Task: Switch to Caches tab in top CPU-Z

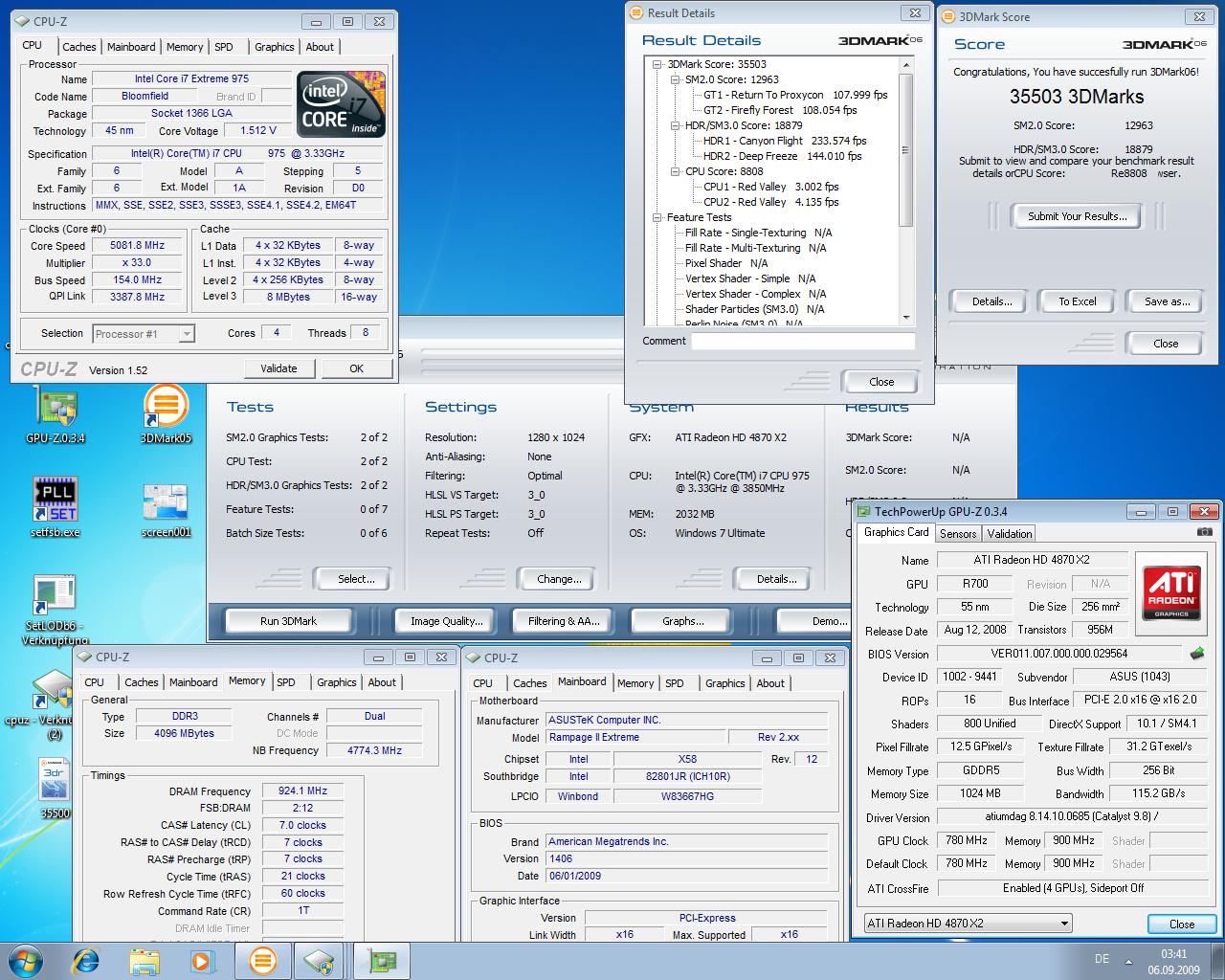Action: (x=78, y=47)
